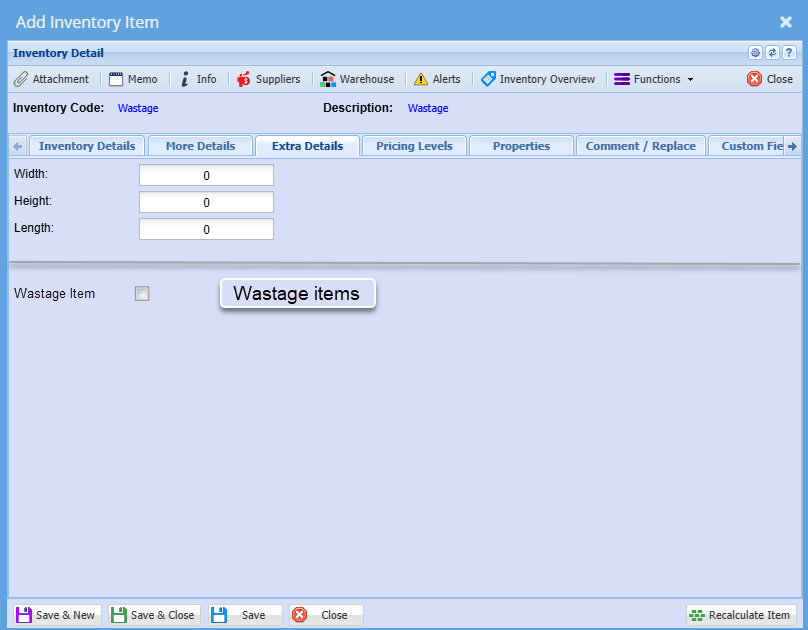Open Inventory Overview
808x630 pixels.
click(538, 79)
